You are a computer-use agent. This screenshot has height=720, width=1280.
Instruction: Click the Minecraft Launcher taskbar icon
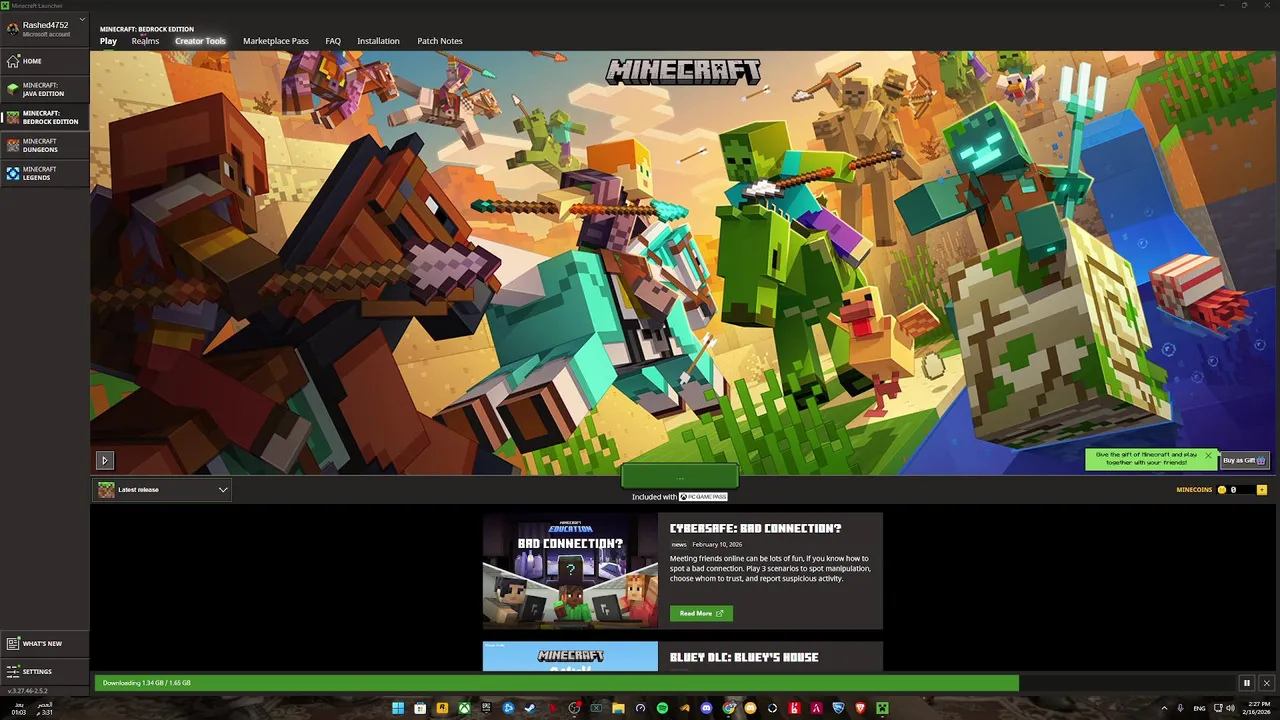click(882, 708)
